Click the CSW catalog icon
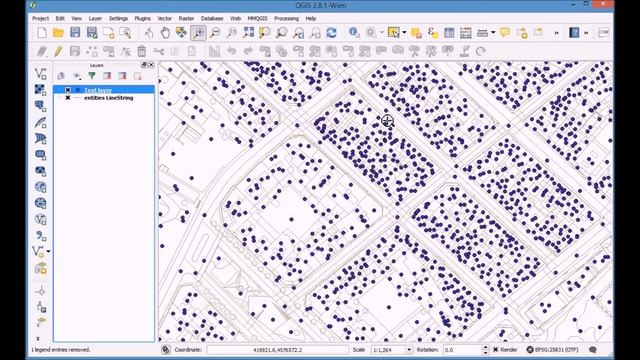Screen dimensions: 640x360 coord(603,33)
